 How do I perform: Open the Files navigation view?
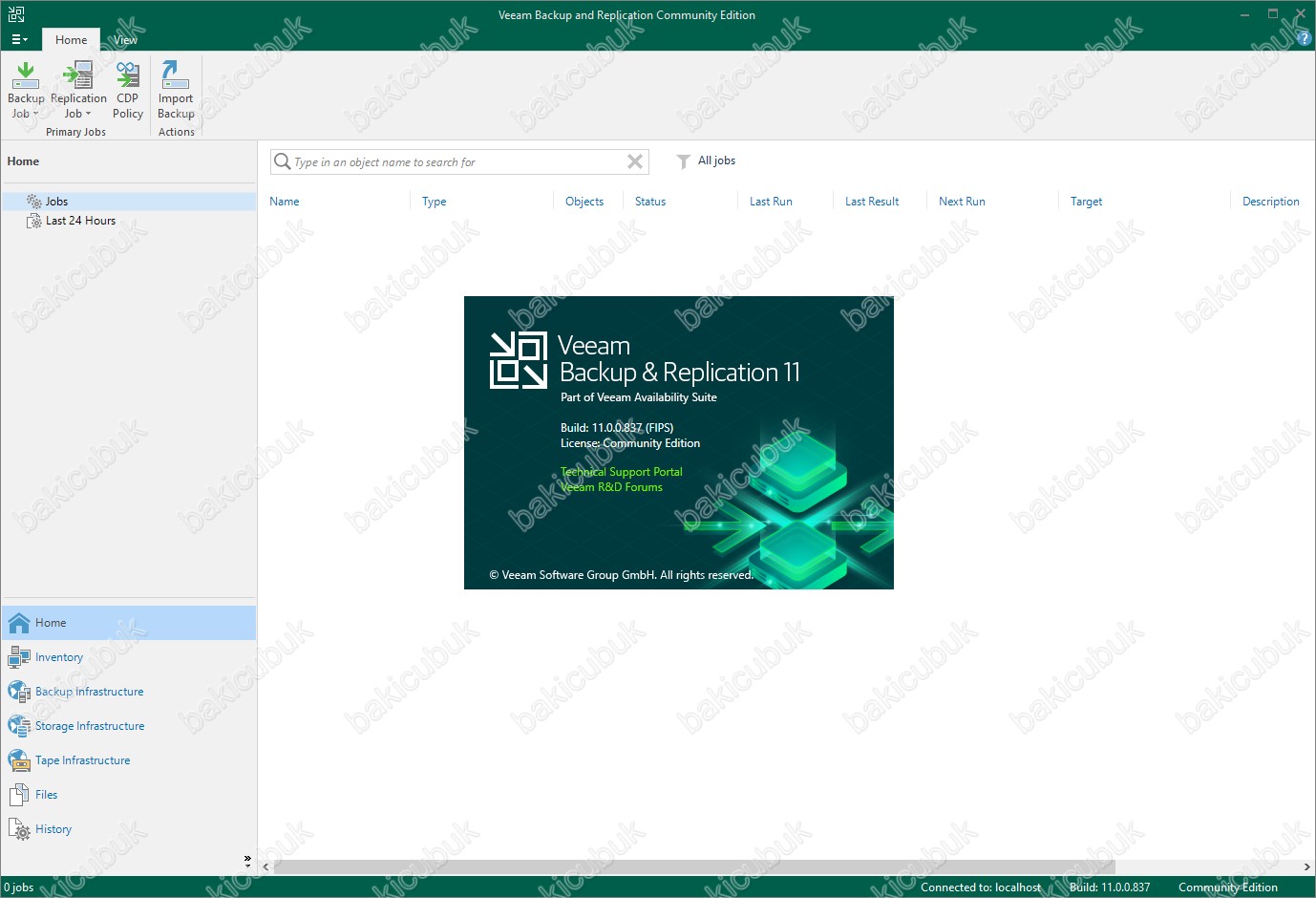pos(129,795)
